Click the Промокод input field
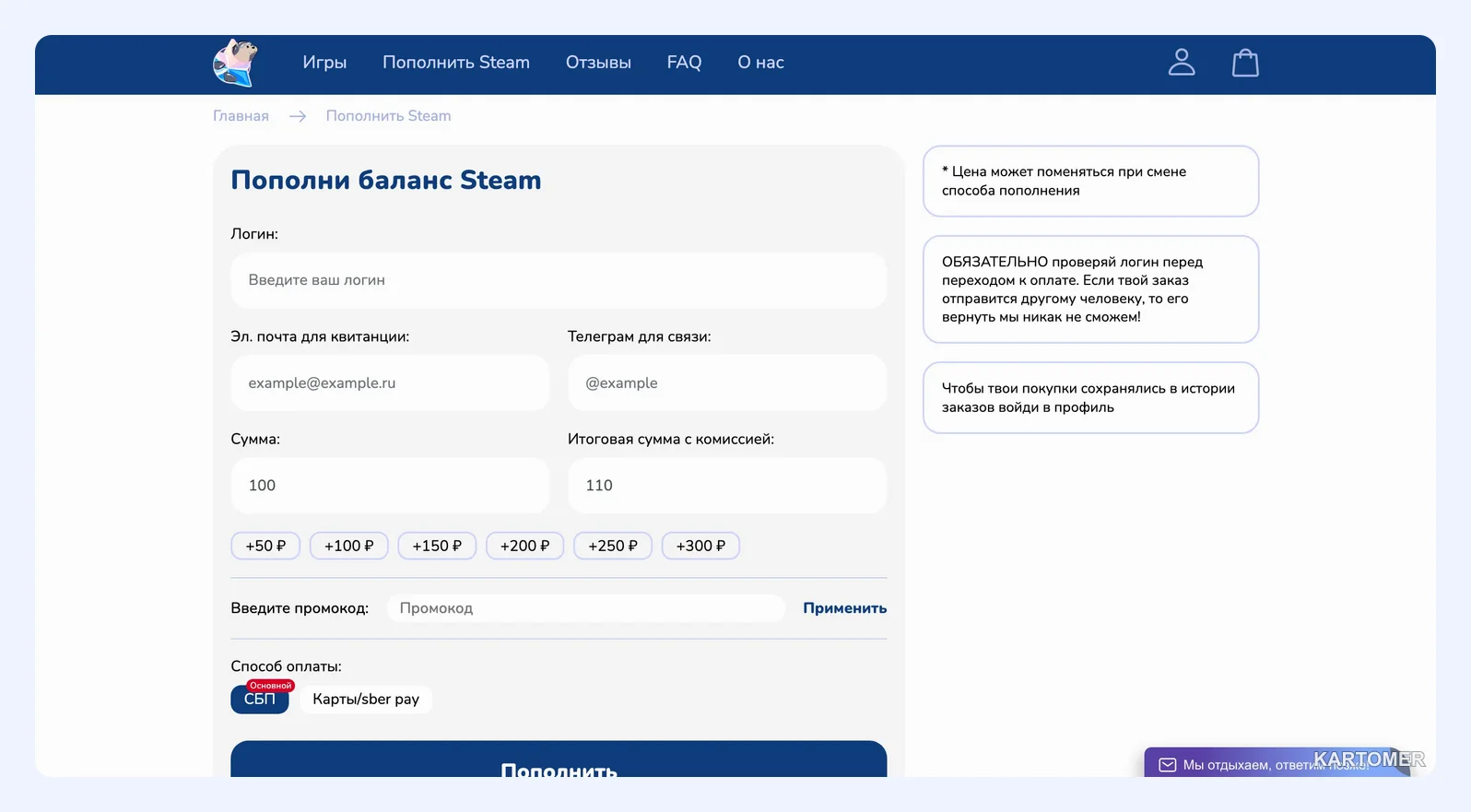 [x=586, y=608]
